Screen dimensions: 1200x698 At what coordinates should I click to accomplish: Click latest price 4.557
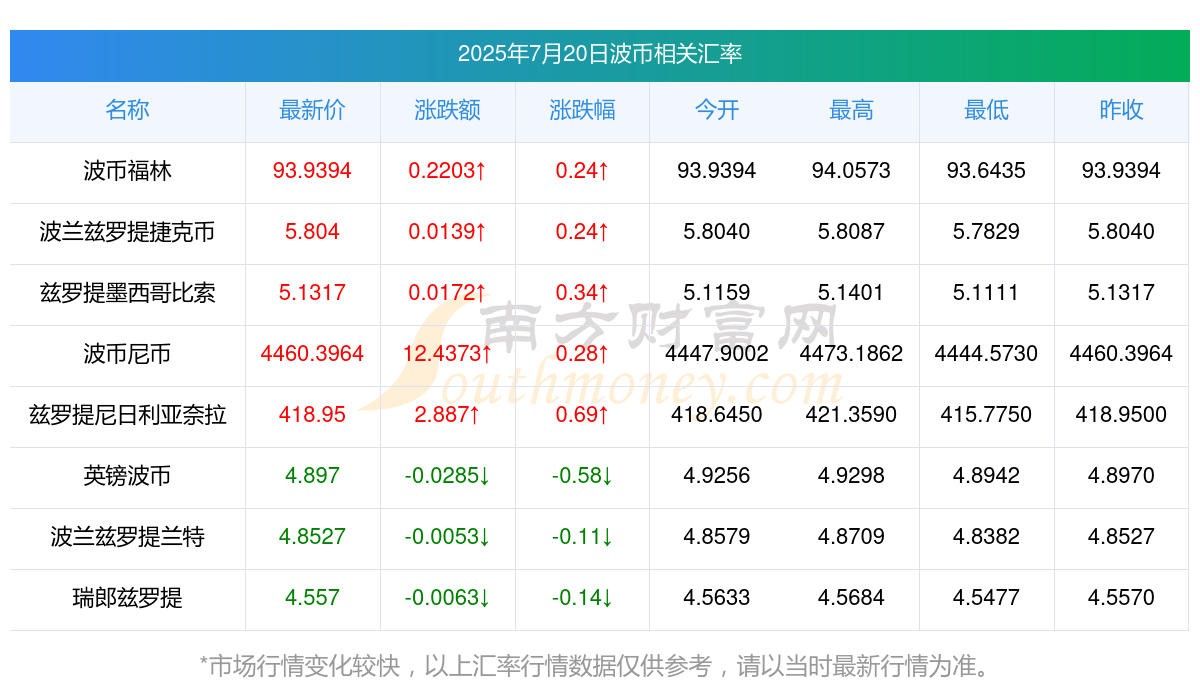(x=312, y=598)
